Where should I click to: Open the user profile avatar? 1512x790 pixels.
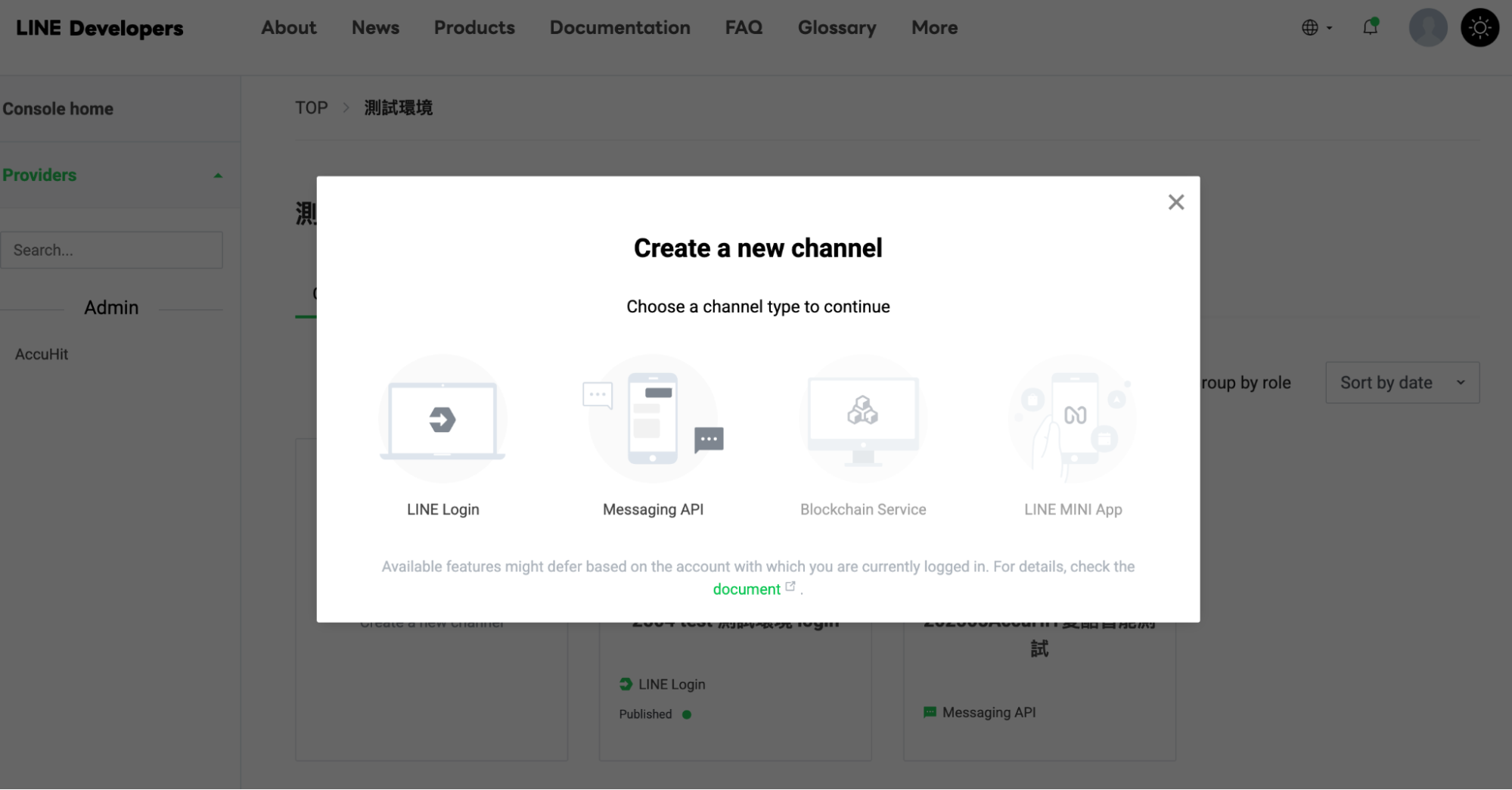[1427, 28]
